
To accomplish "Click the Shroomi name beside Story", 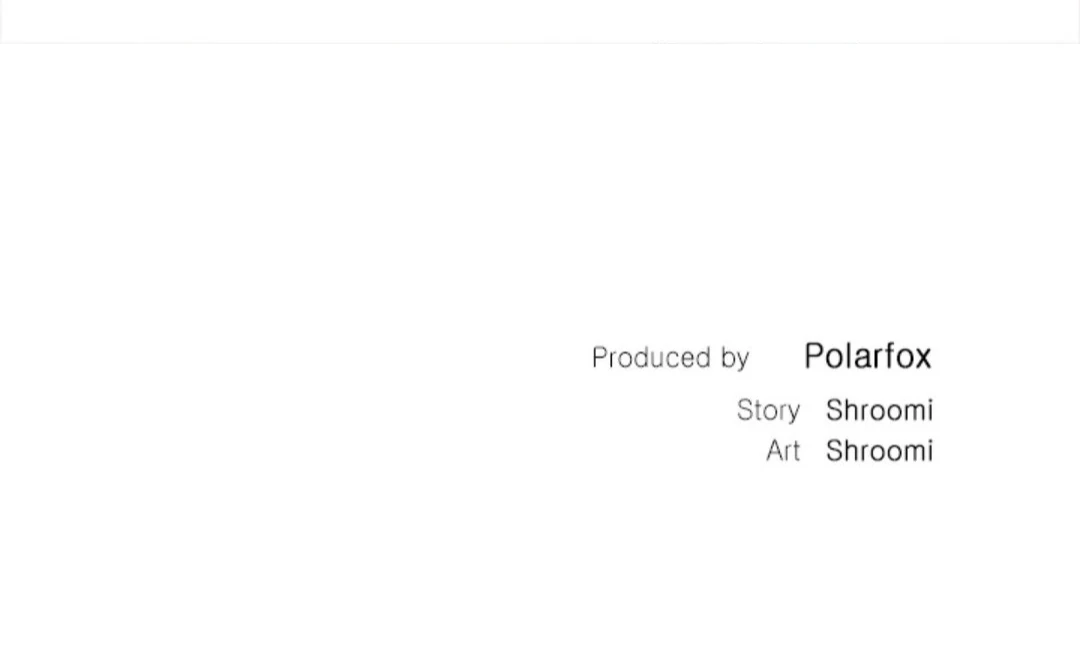I will point(880,410).
